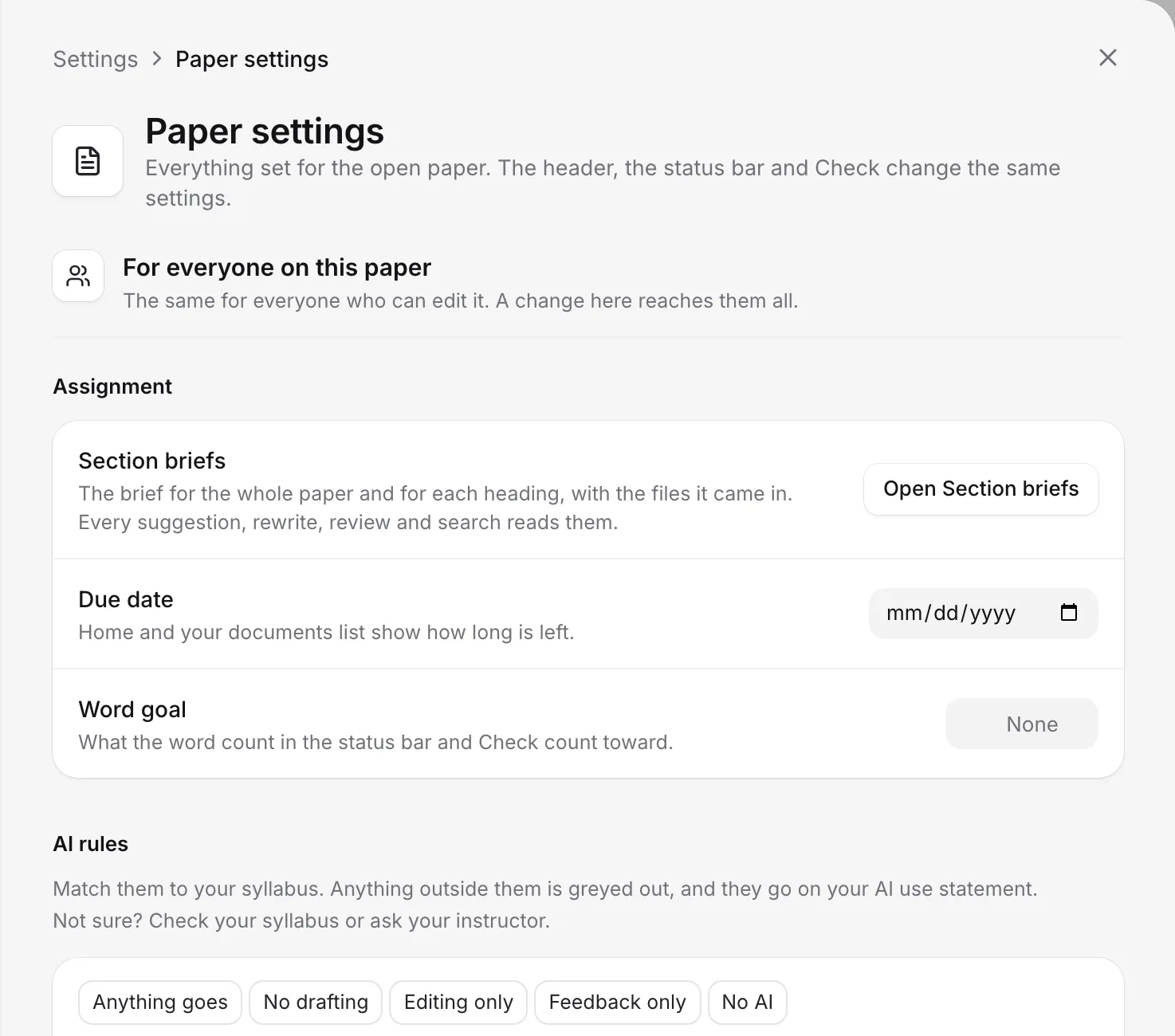The width and height of the screenshot is (1175, 1036).
Task: Click the paper document icon beside the title
Action: (x=88, y=161)
